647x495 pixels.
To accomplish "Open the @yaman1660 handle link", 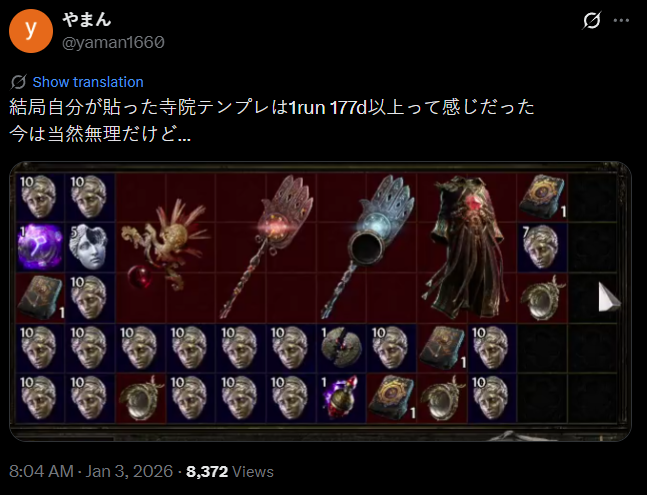I will (113, 42).
